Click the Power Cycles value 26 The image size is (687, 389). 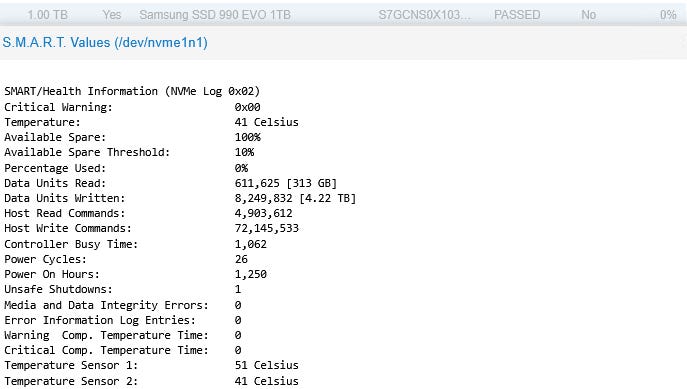coord(241,259)
